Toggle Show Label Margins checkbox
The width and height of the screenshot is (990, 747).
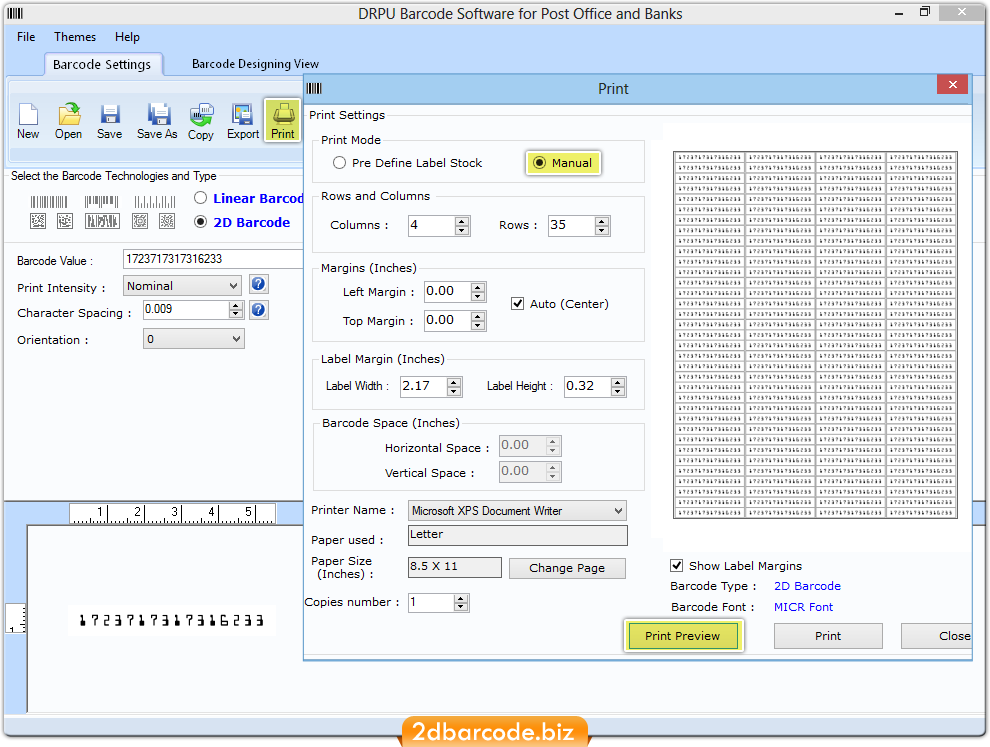click(x=677, y=565)
